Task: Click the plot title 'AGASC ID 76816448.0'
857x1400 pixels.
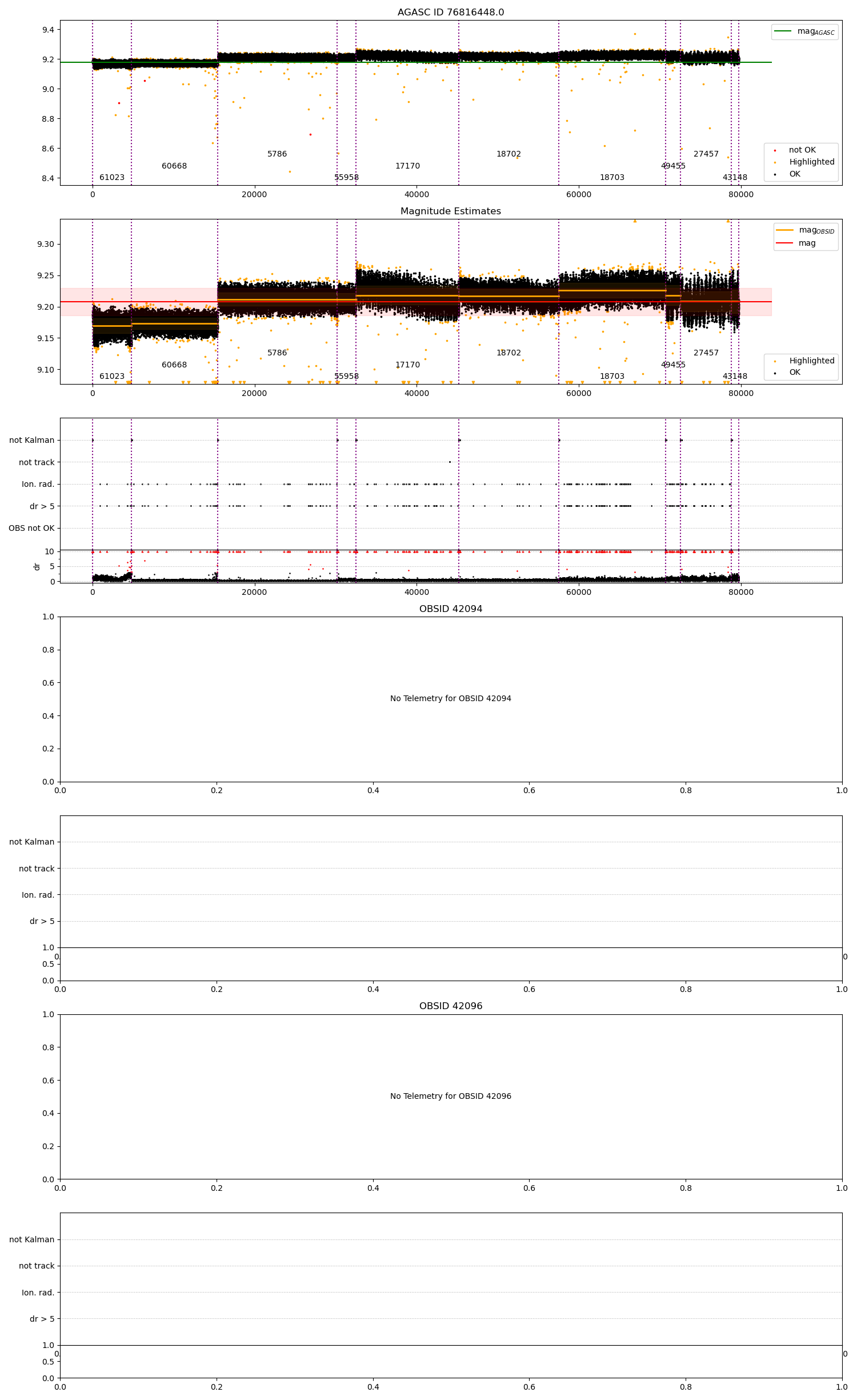Action: click(451, 13)
